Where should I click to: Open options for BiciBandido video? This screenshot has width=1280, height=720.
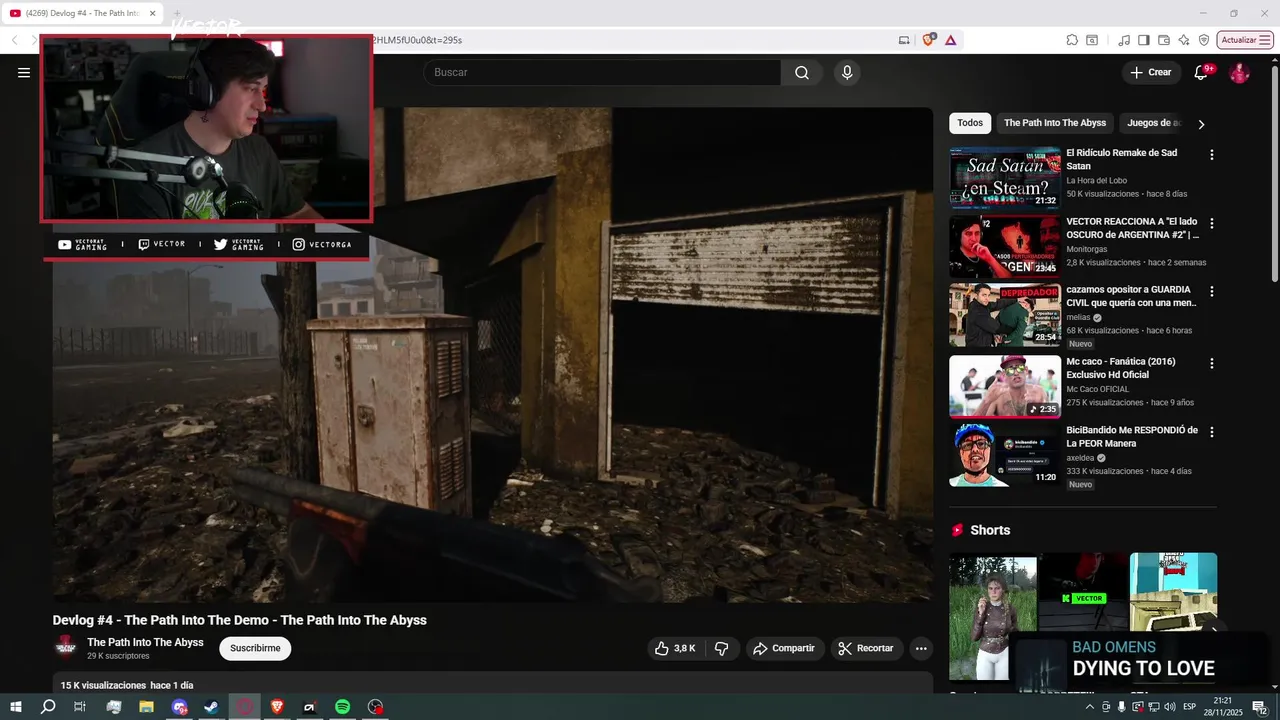tap(1211, 432)
